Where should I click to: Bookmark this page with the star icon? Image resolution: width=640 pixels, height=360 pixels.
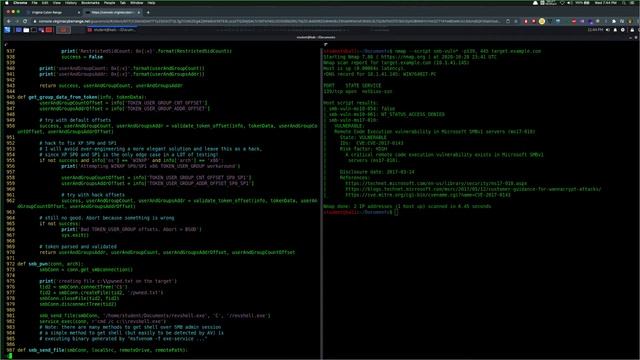pos(516,21)
